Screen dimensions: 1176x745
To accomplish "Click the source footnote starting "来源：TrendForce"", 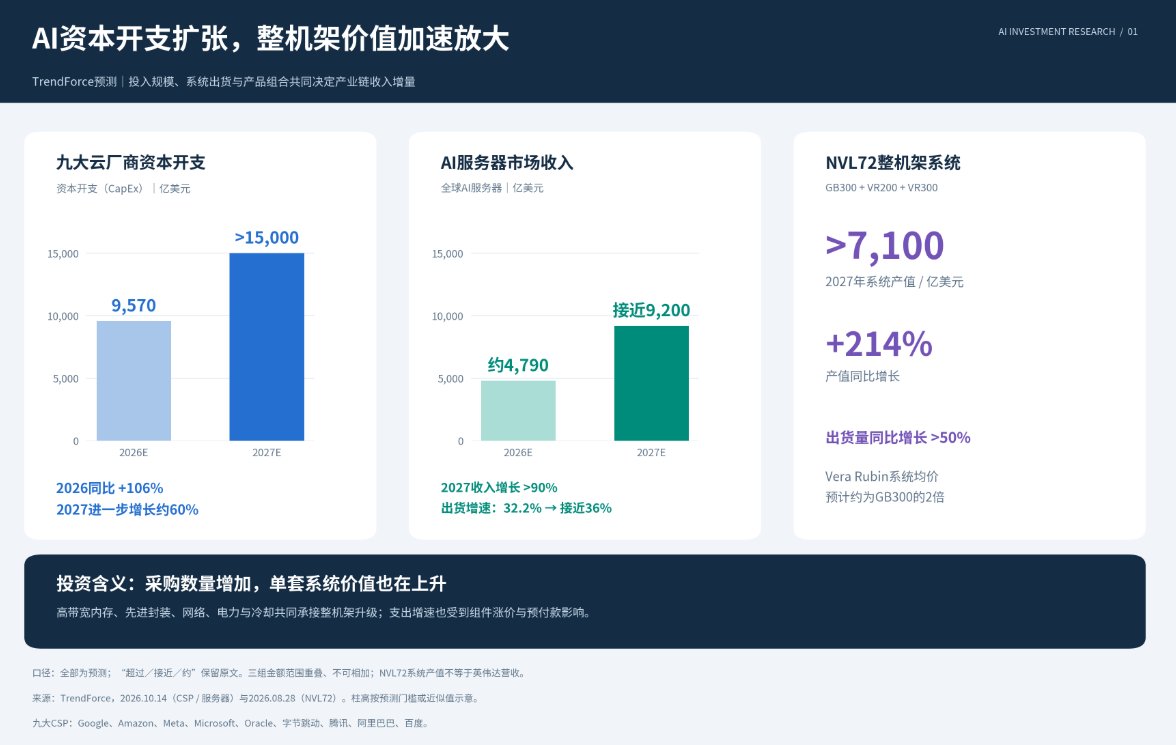I will click(x=255, y=698).
